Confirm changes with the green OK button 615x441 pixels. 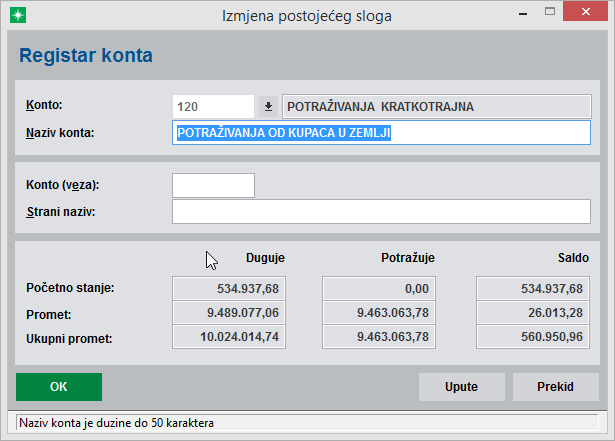(59, 387)
